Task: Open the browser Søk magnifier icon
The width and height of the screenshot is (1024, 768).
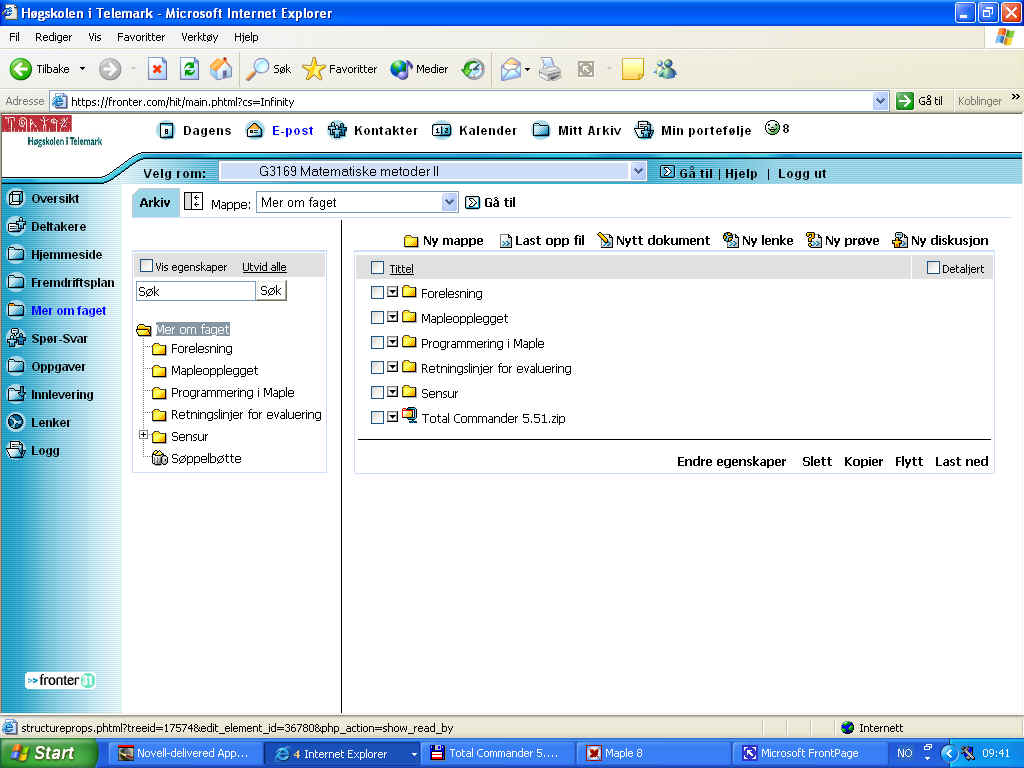Action: pos(257,69)
